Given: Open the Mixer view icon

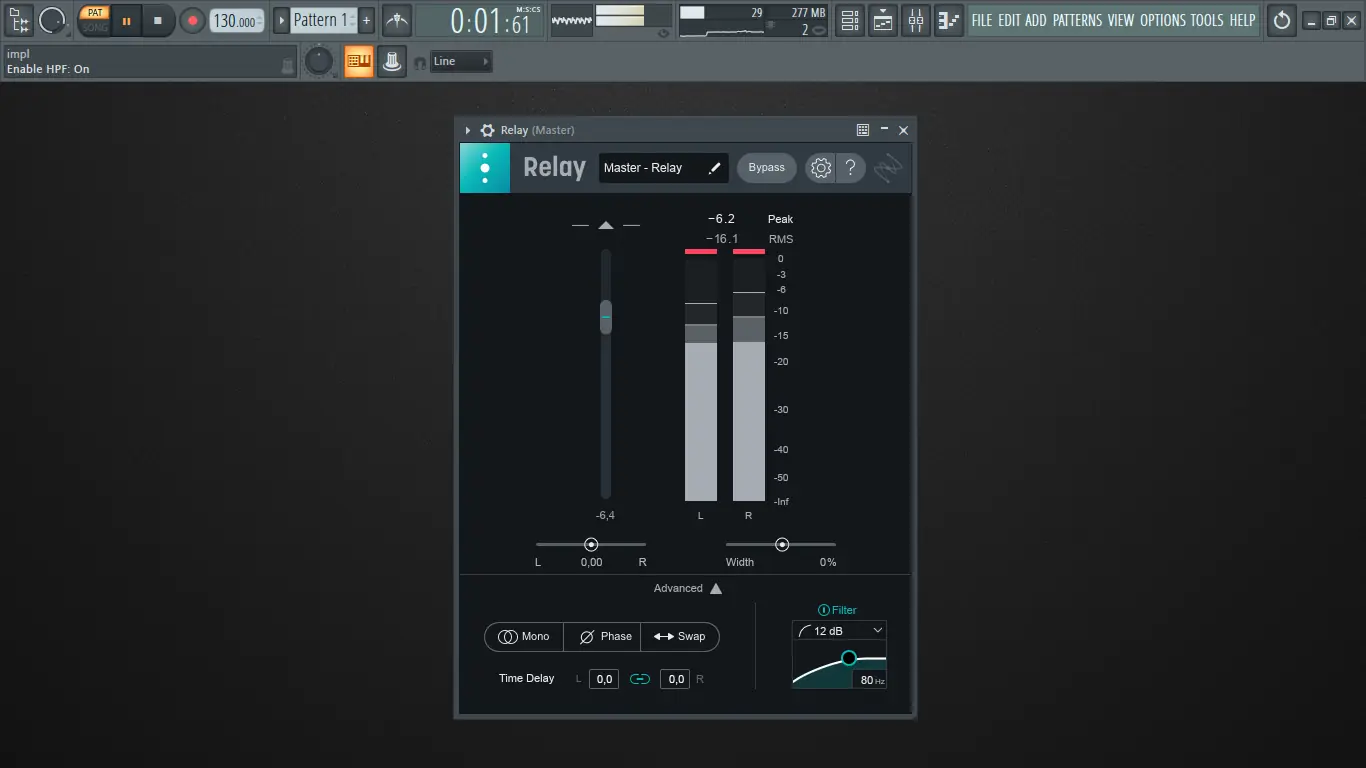Looking at the screenshot, I should [916, 20].
